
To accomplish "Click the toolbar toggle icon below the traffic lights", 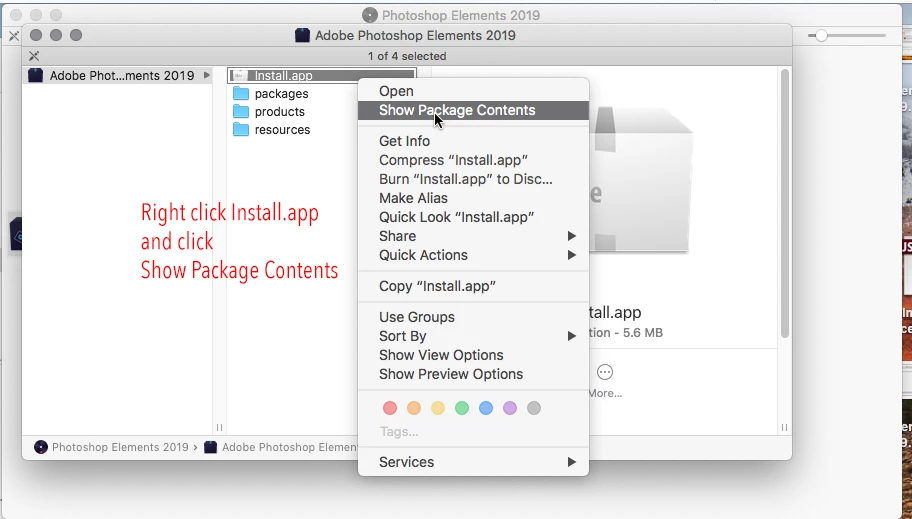I will (x=34, y=56).
